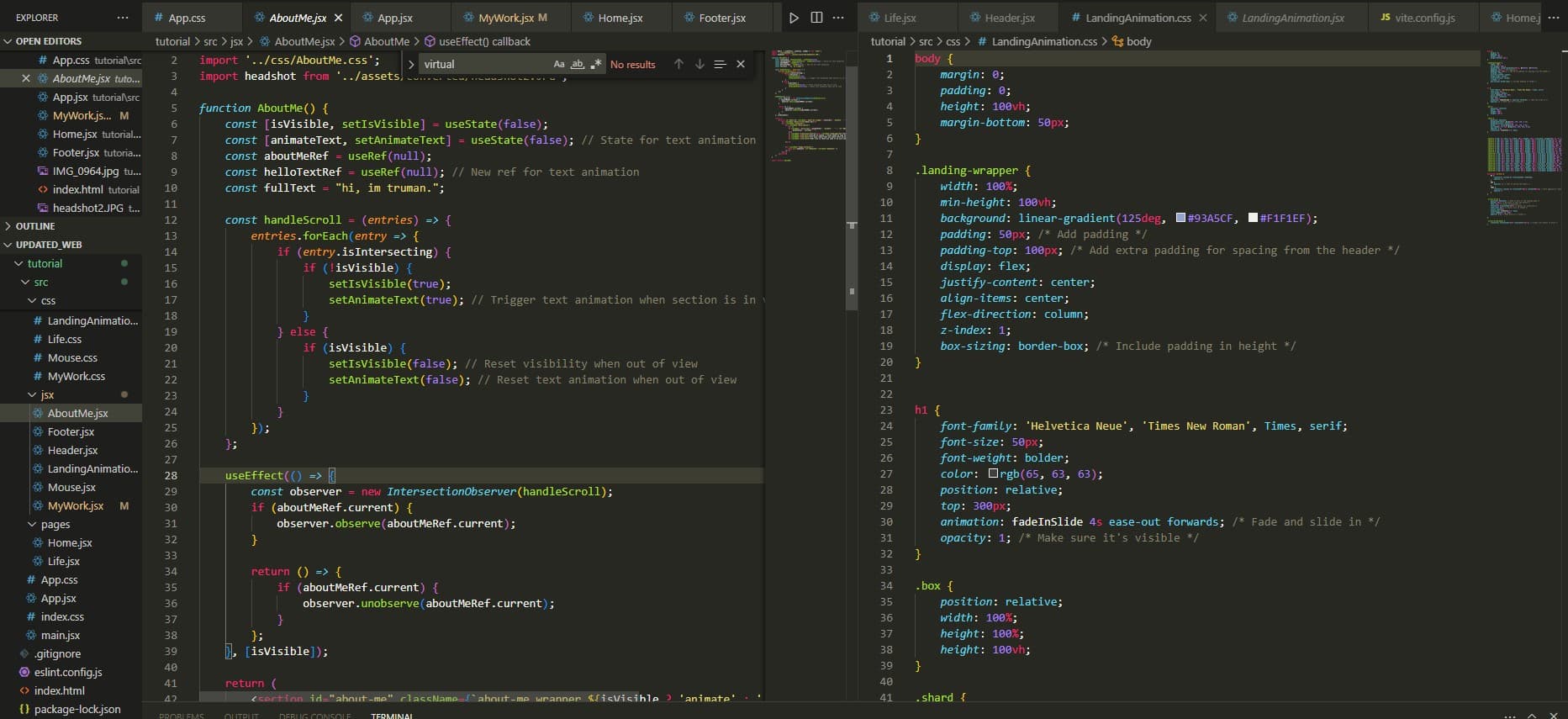Open color picker for #F1F1EF swatch
1568x719 pixels.
click(x=1253, y=218)
